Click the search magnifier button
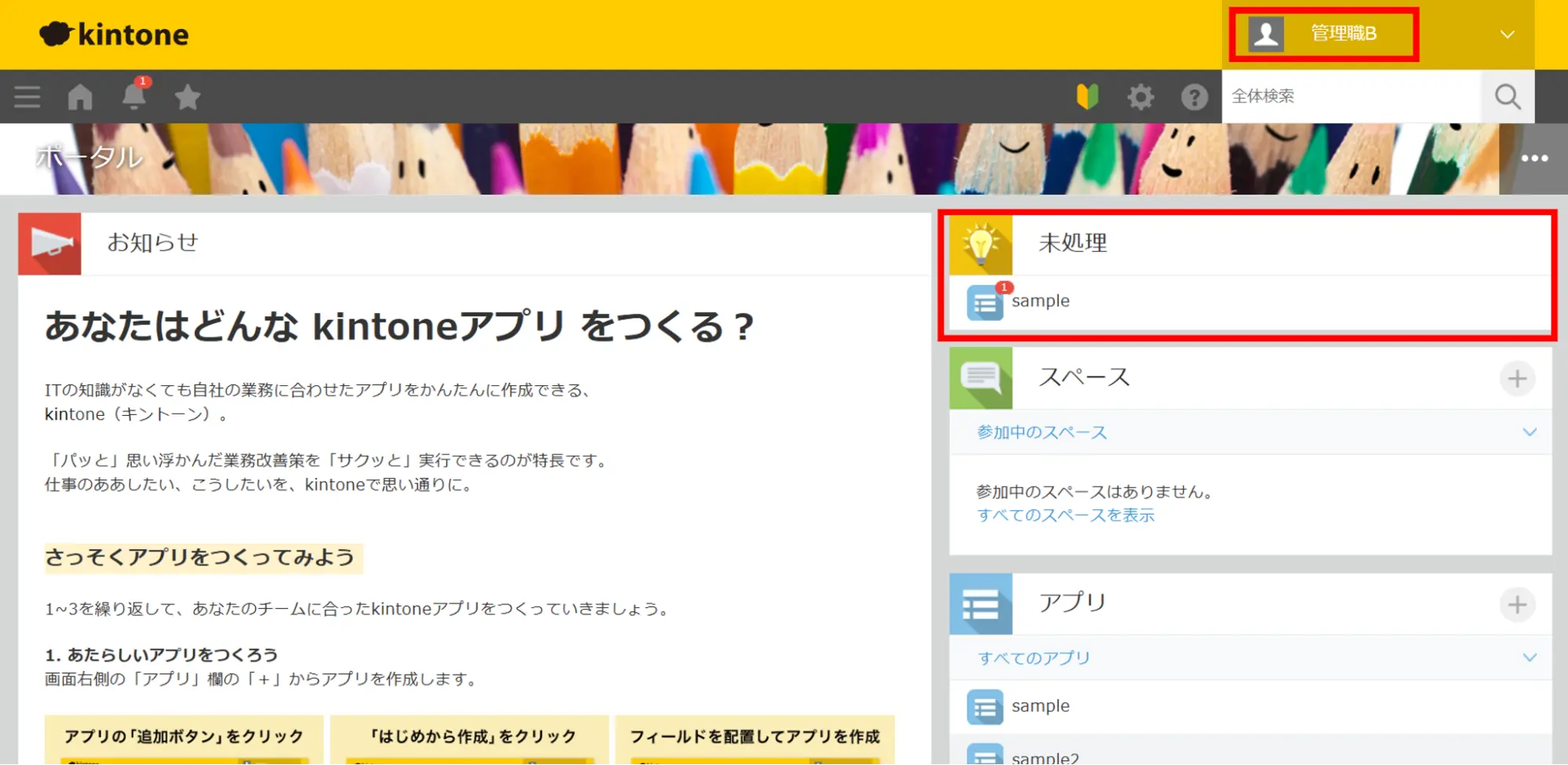Screen dimensions: 1568x765 pos(1507,97)
